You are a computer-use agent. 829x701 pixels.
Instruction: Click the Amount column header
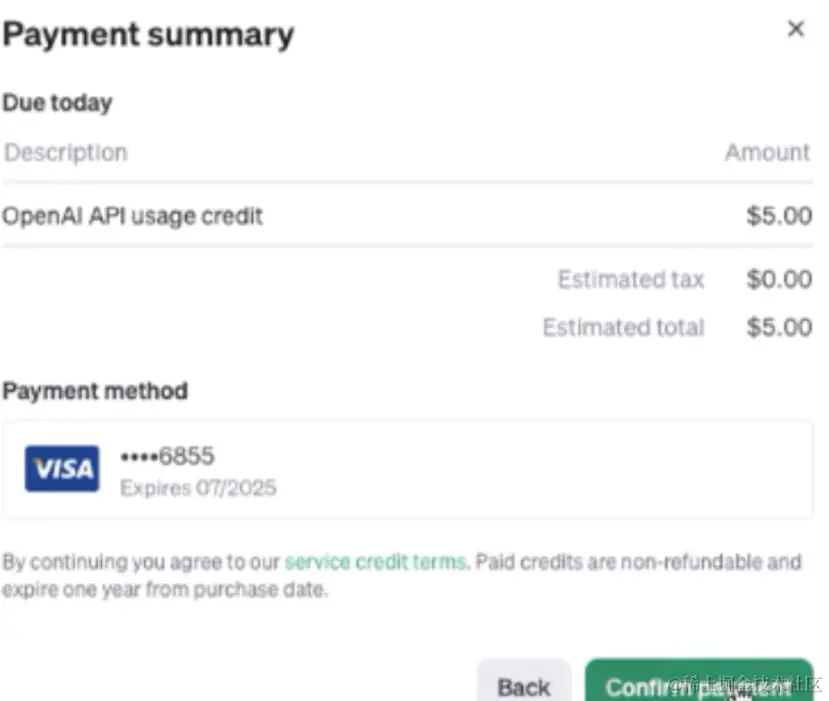point(767,153)
